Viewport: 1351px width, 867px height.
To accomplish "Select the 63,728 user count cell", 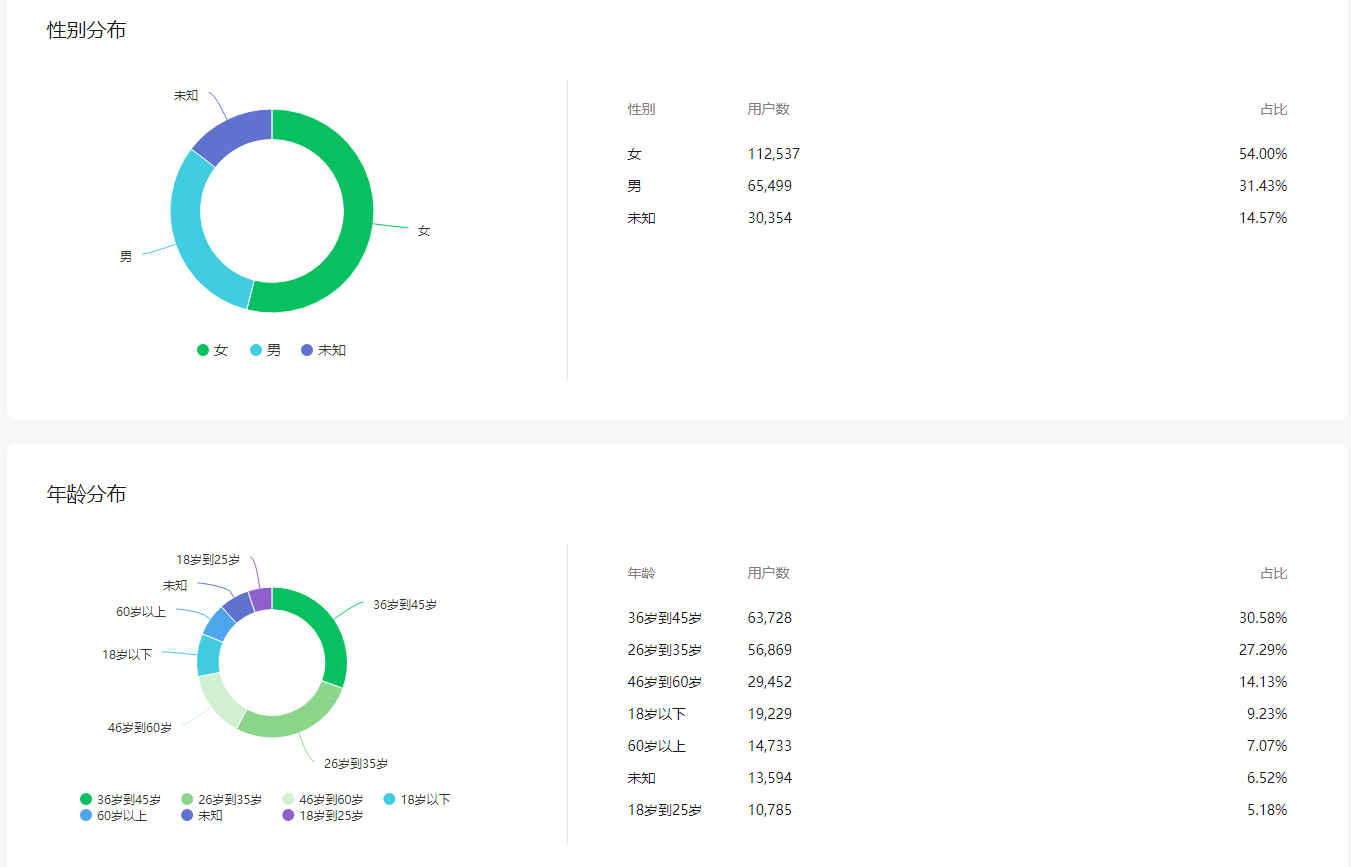I will (x=770, y=618).
